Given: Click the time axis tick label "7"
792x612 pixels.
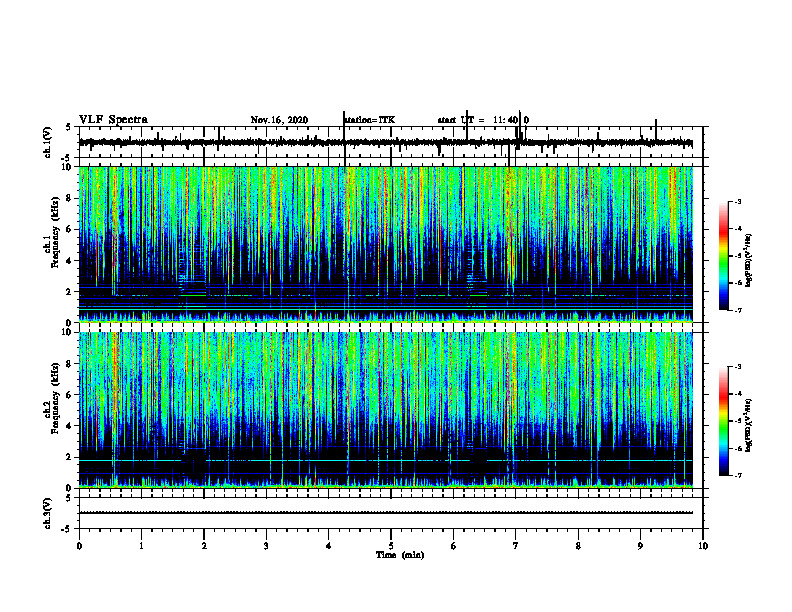Looking at the screenshot, I should 516,546.
